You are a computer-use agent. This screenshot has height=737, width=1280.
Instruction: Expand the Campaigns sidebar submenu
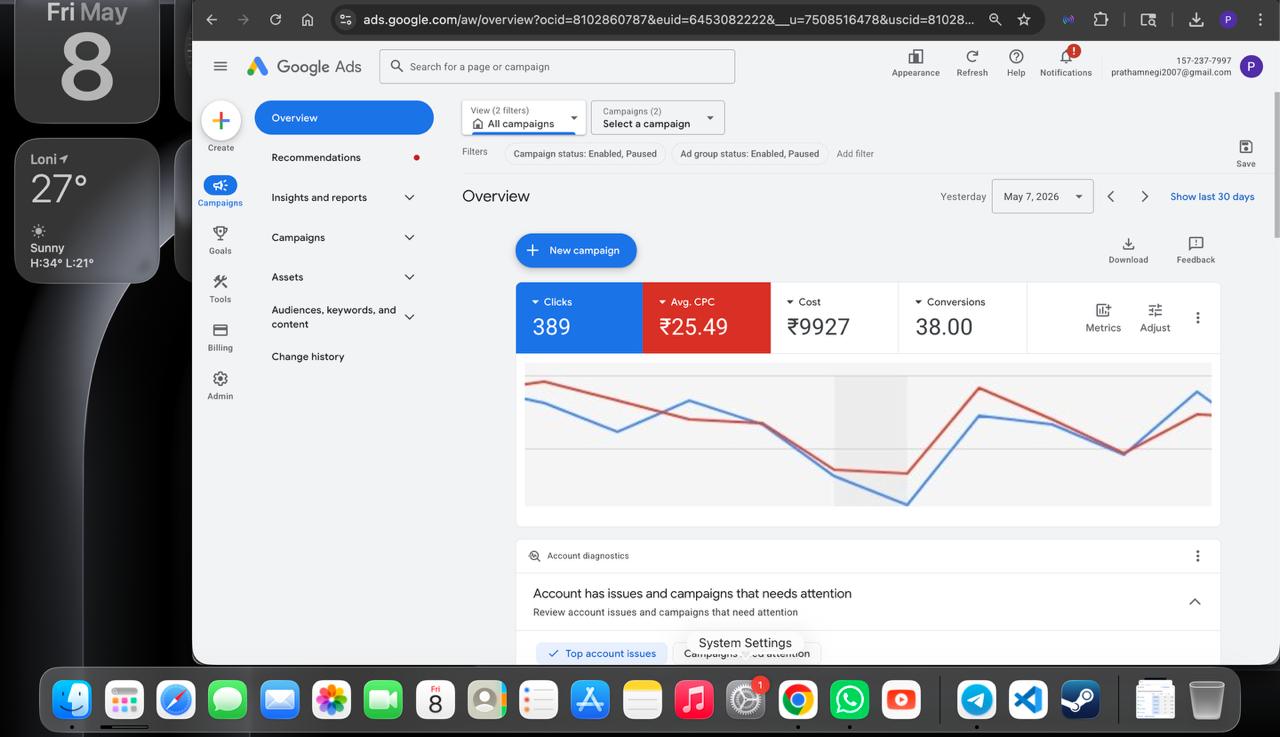point(409,237)
